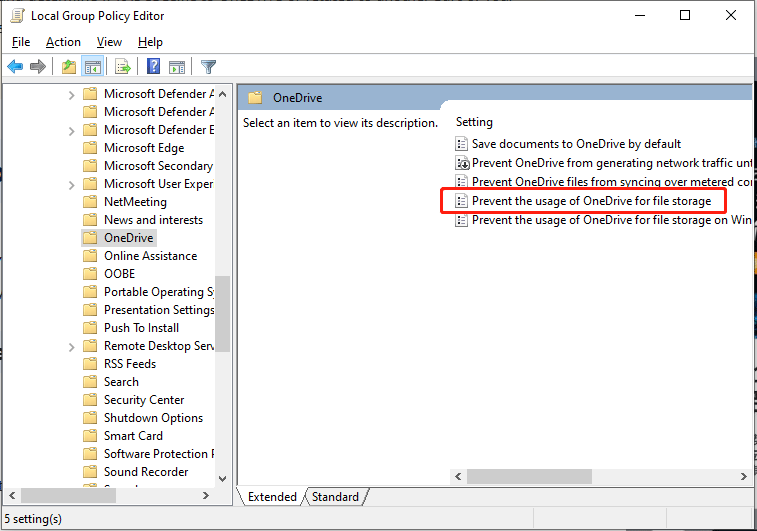Viewport: 757px width, 531px height.
Task: Click the OneDrive folder icon in the tree
Action: (x=90, y=238)
